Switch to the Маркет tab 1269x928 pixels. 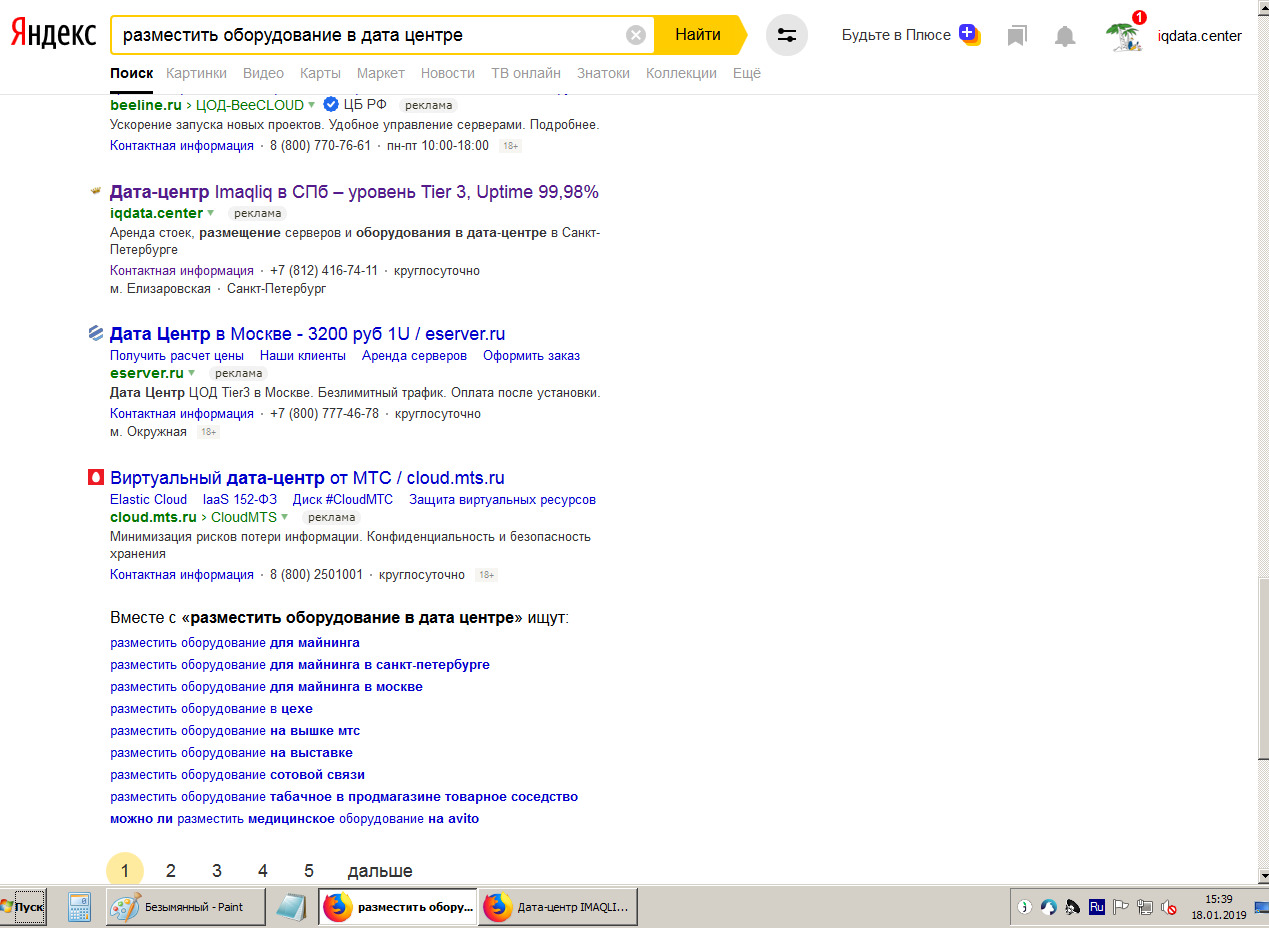click(x=381, y=73)
